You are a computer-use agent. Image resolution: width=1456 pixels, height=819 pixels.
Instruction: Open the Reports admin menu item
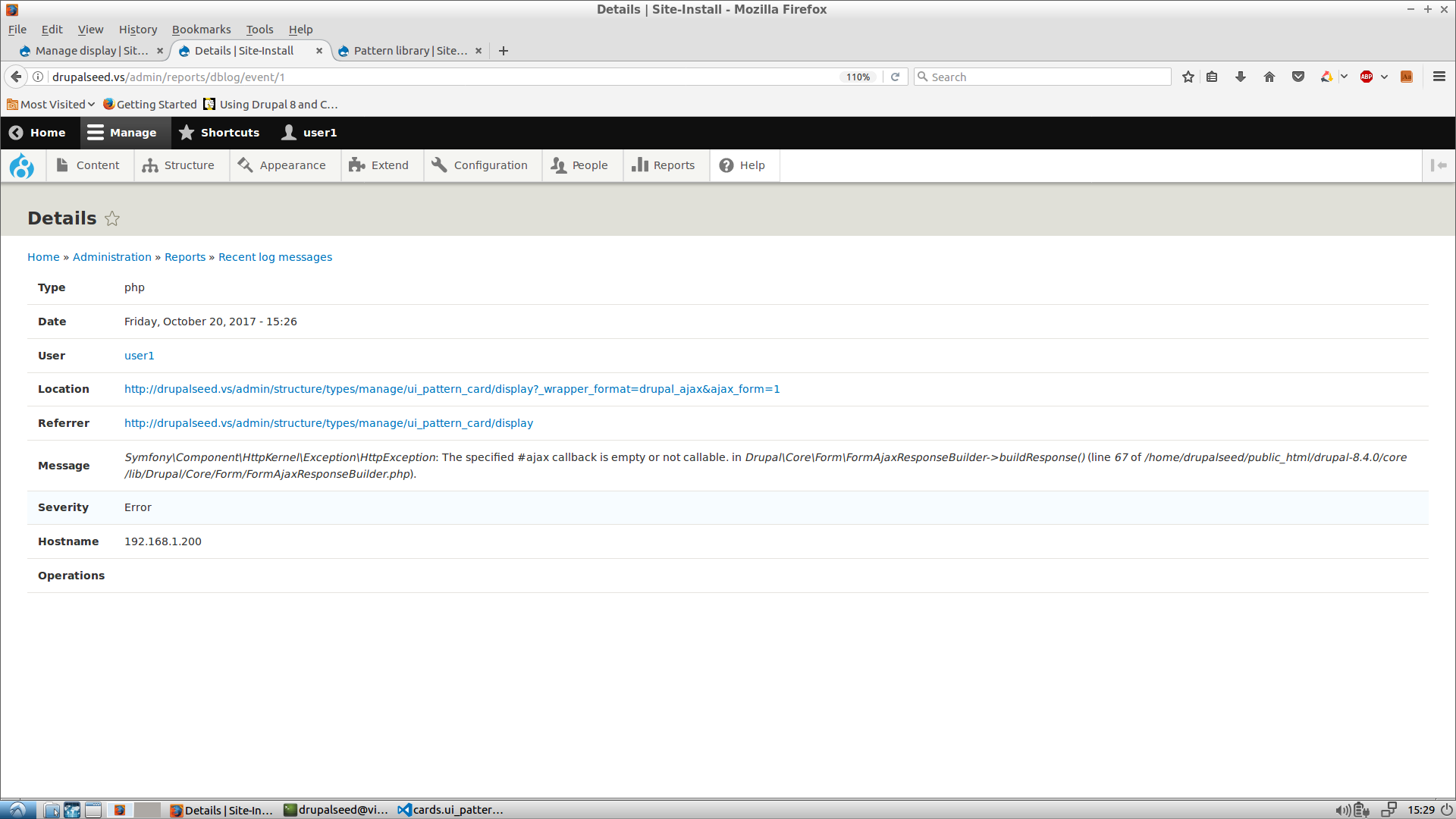pos(664,165)
